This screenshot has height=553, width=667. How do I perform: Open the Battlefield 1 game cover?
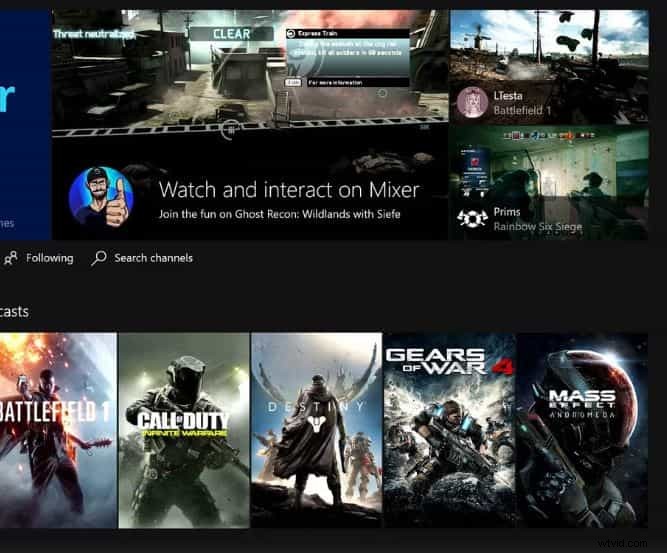[58, 430]
